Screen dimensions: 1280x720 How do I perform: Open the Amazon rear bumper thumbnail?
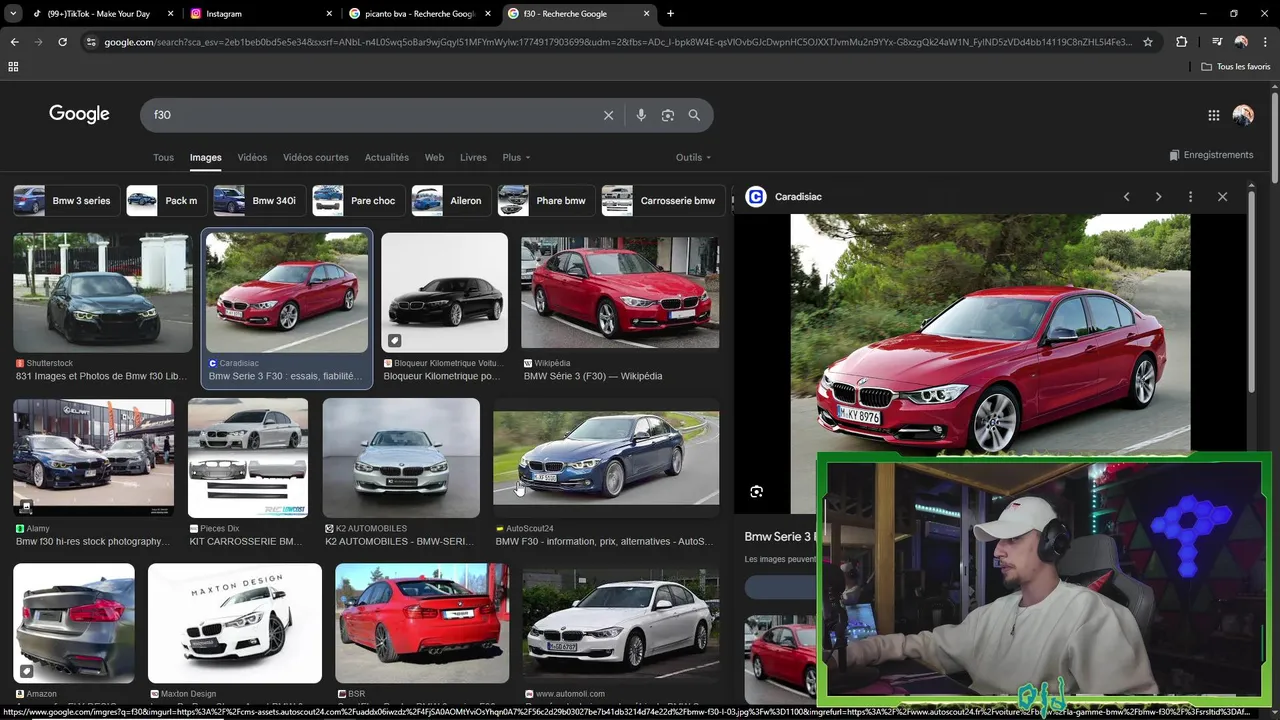(74, 623)
